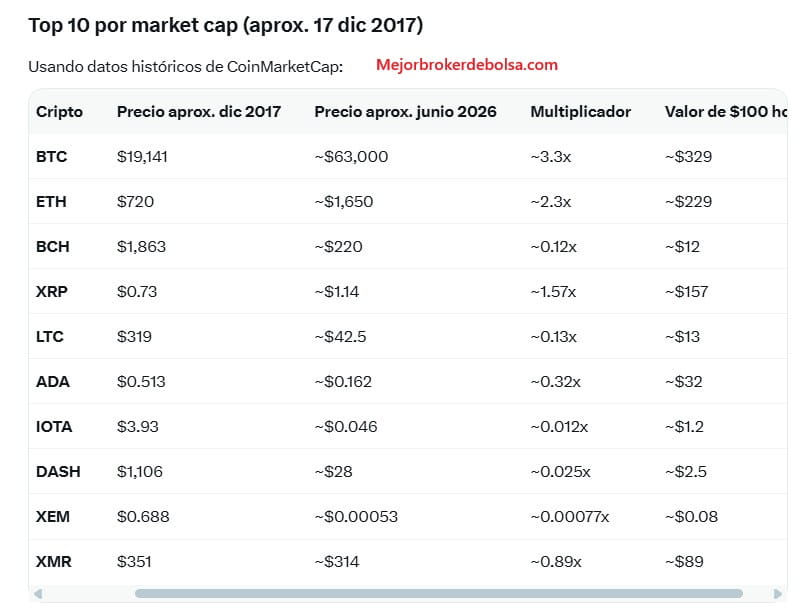This screenshot has width=806, height=615.
Task: Click the right scroll arrow of the table
Action: [x=778, y=594]
